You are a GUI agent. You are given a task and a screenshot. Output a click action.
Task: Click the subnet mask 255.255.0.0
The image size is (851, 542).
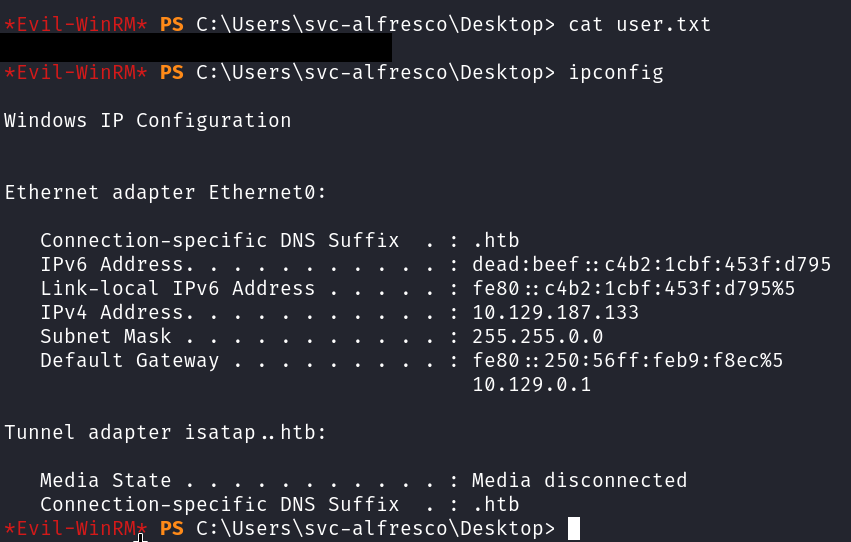tap(537, 336)
